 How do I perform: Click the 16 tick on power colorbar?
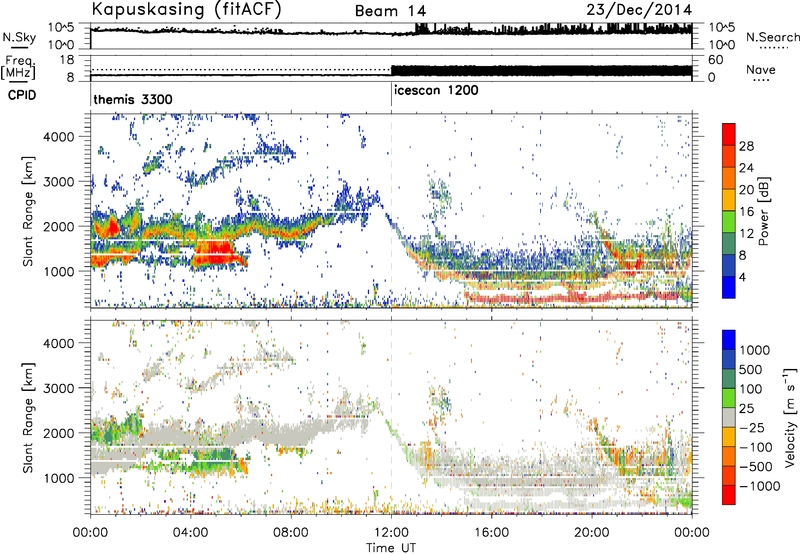tap(746, 212)
